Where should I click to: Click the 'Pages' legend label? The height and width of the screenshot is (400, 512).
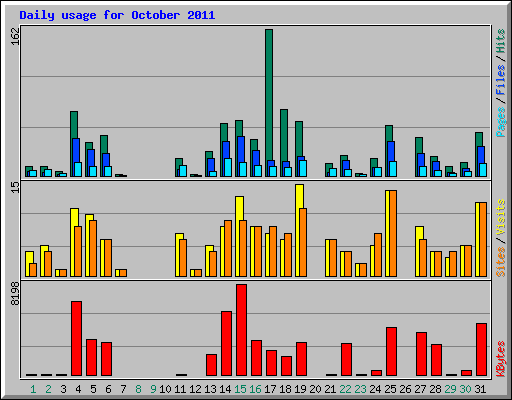[501, 122]
